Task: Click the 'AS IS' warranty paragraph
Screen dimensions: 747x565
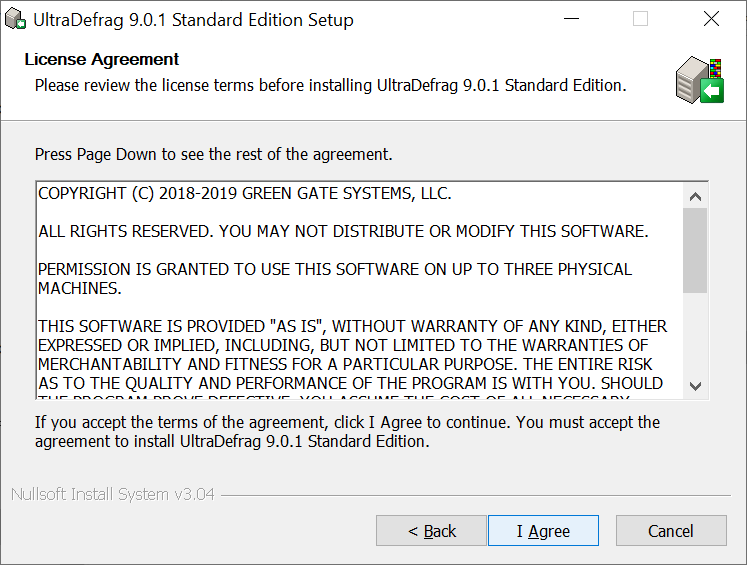Action: tap(352, 355)
